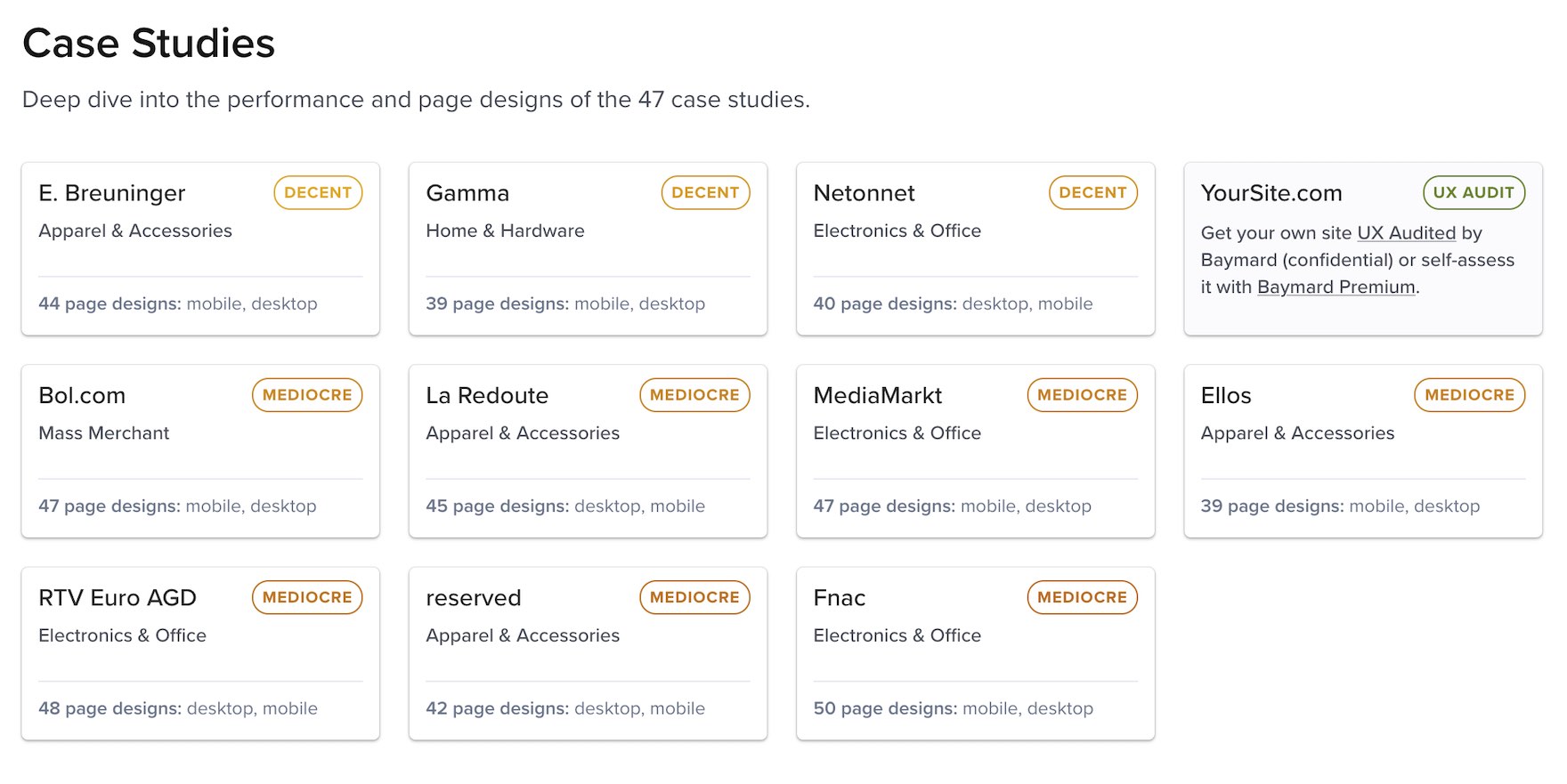Click the DECENT badge on Gamma
The width and height of the screenshot is (1567, 784).
705,193
